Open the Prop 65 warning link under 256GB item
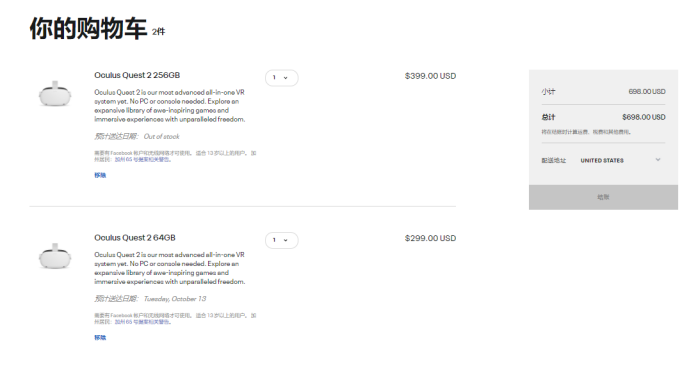 [142, 159]
